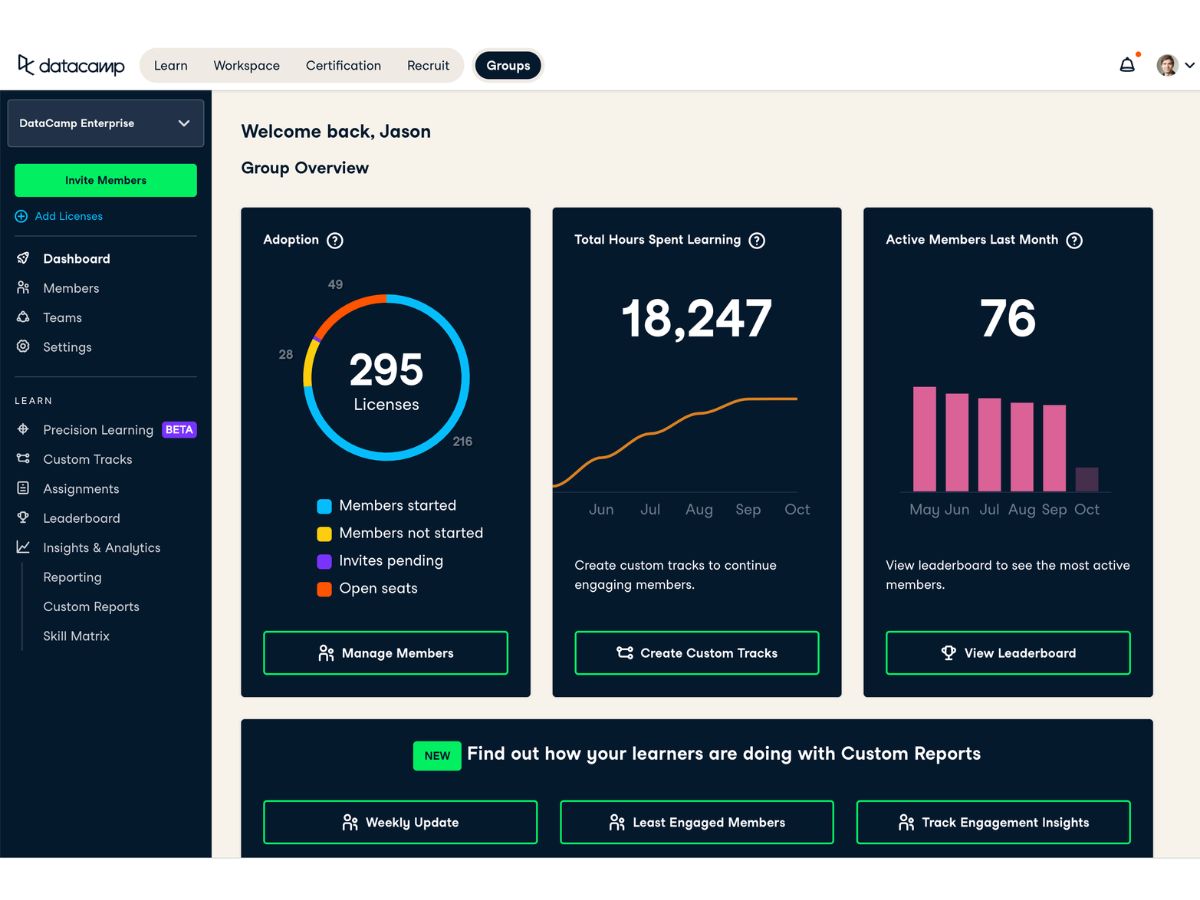The width and height of the screenshot is (1200, 900).
Task: Click the 216 donut chart label
Action: point(462,441)
